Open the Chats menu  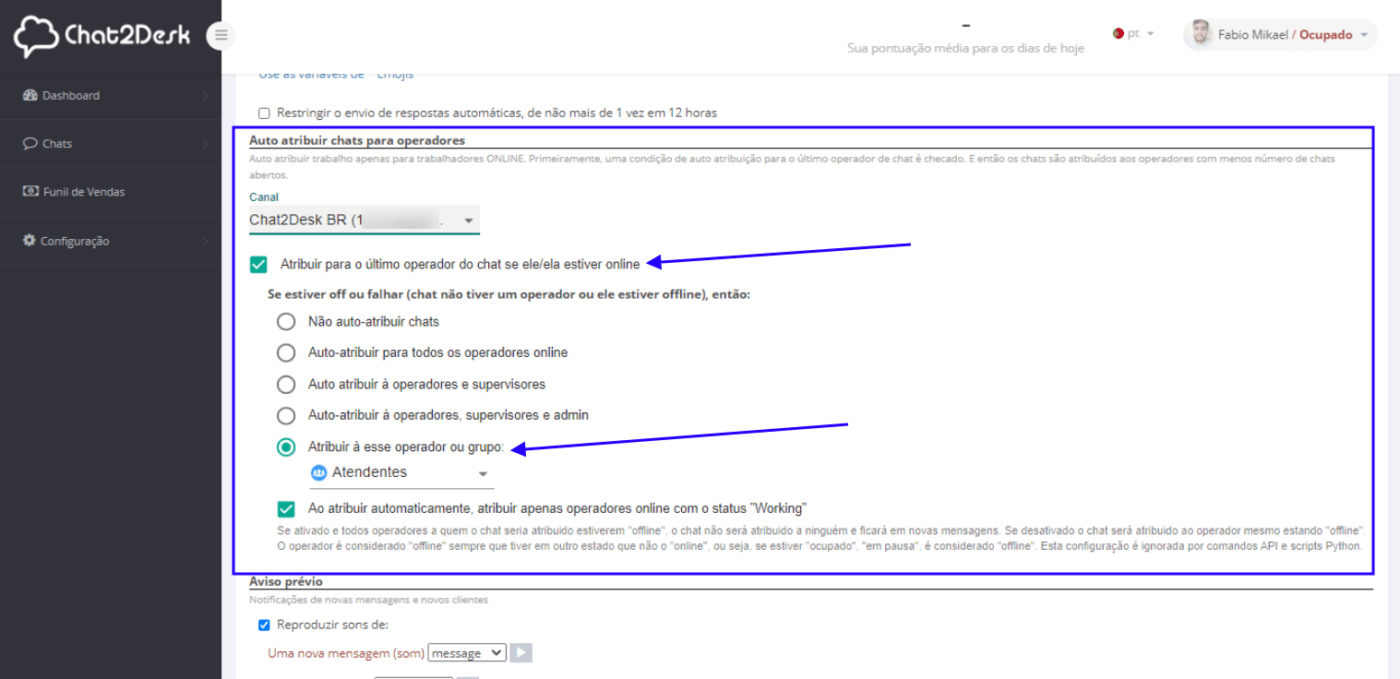110,144
